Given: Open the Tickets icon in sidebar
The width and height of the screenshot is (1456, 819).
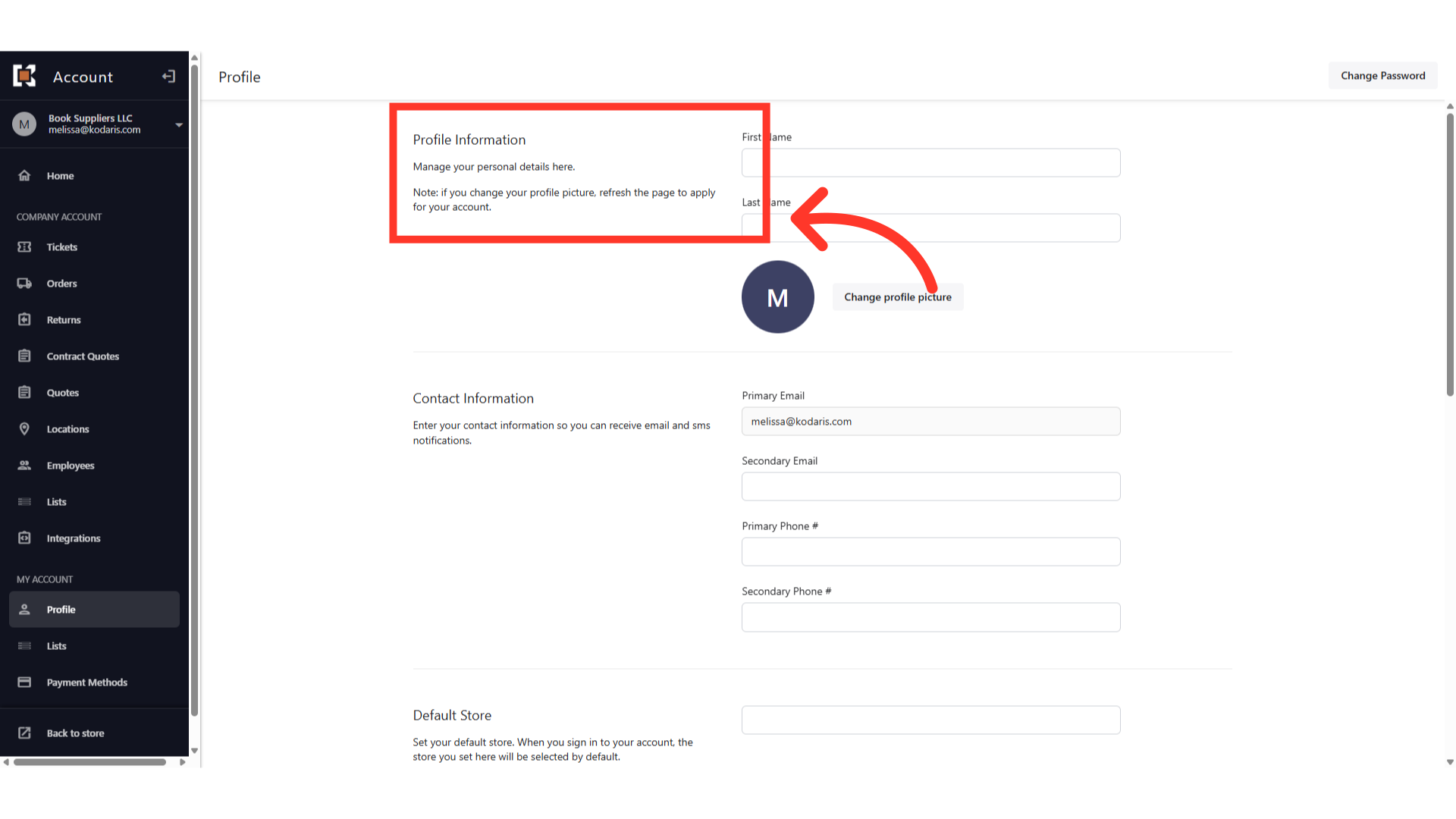Looking at the screenshot, I should [24, 247].
